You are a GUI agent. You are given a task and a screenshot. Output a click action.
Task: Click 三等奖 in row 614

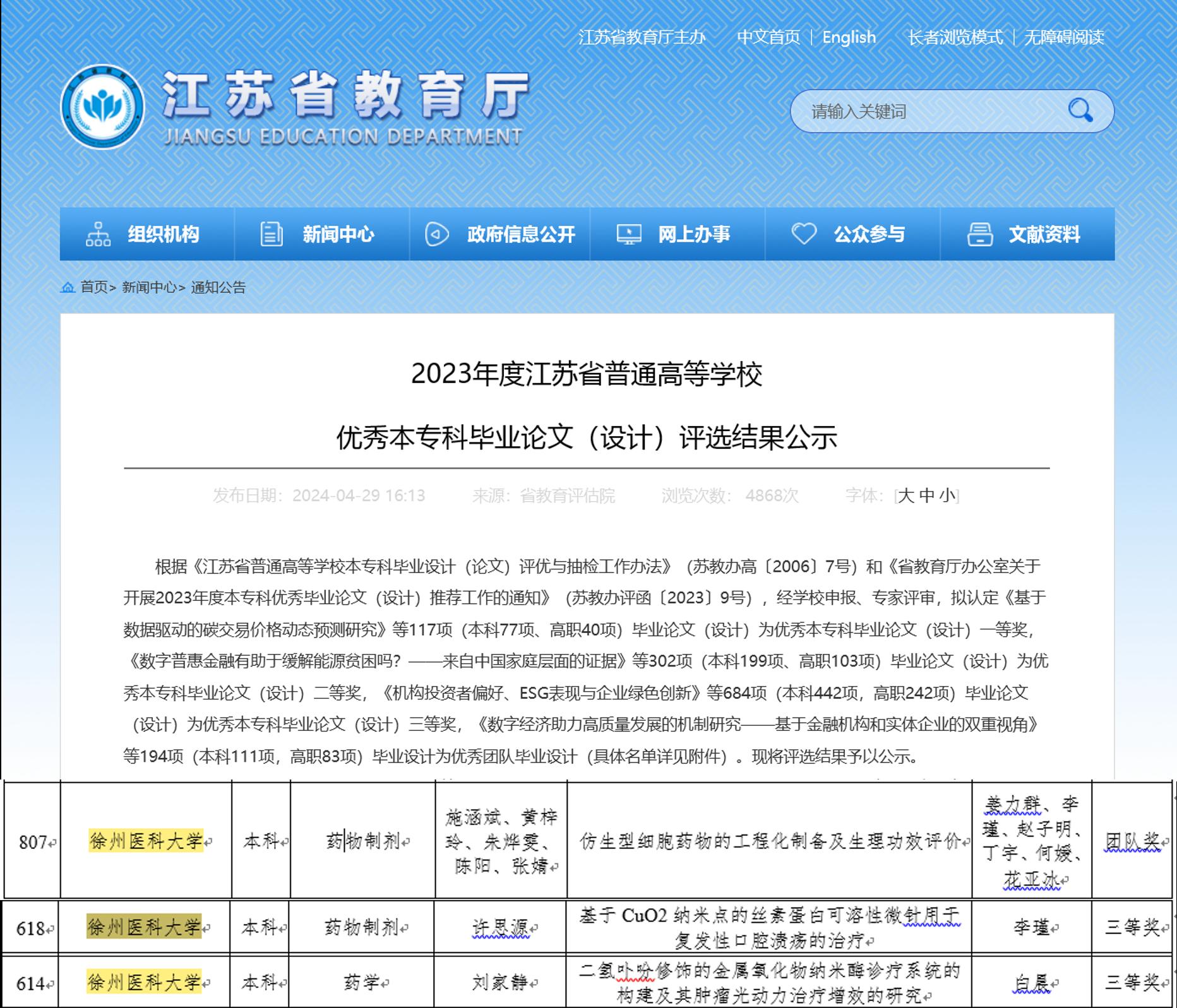pyautogui.click(x=1133, y=982)
